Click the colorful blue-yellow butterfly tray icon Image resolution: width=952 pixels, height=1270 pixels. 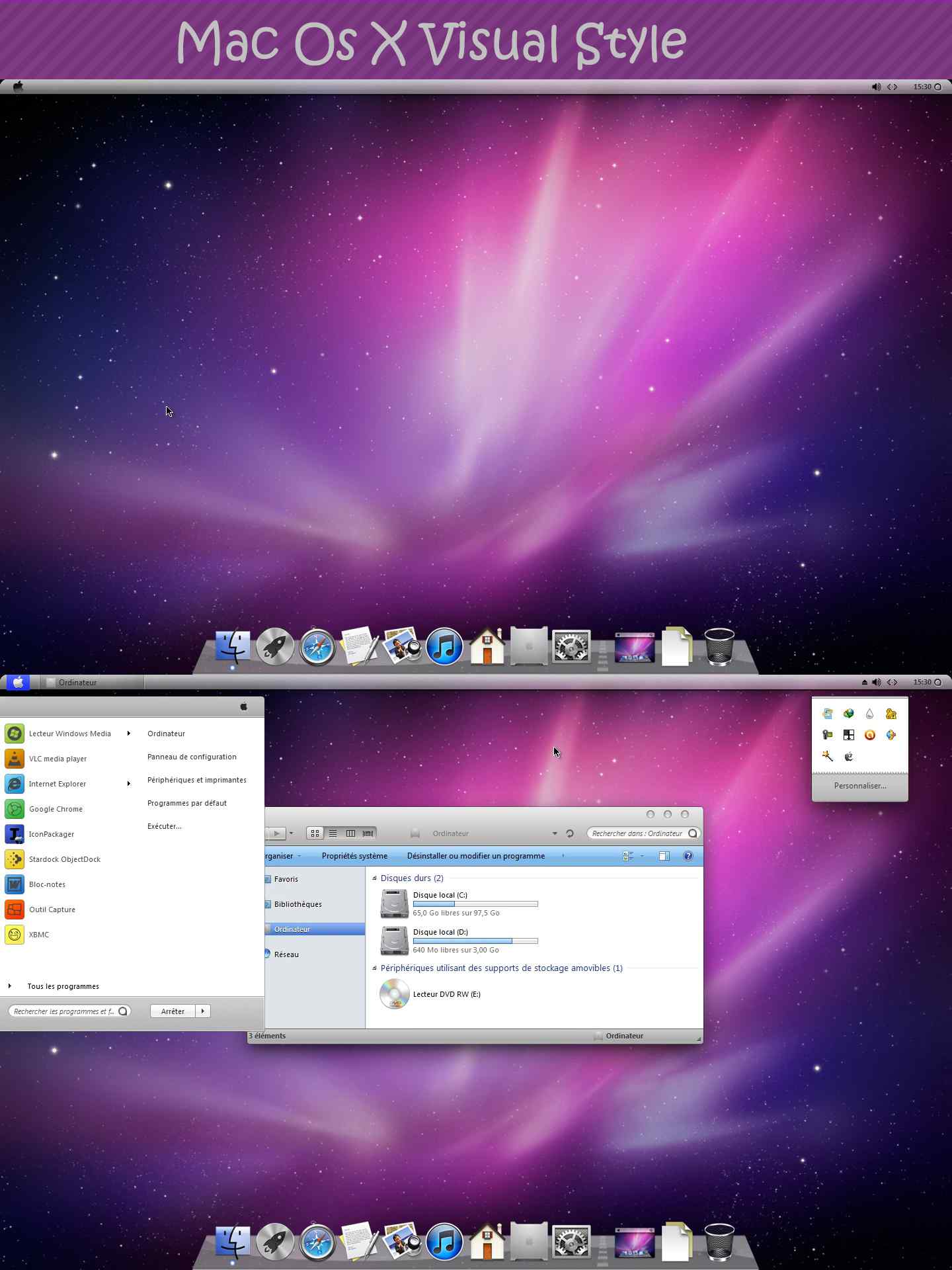[x=891, y=735]
